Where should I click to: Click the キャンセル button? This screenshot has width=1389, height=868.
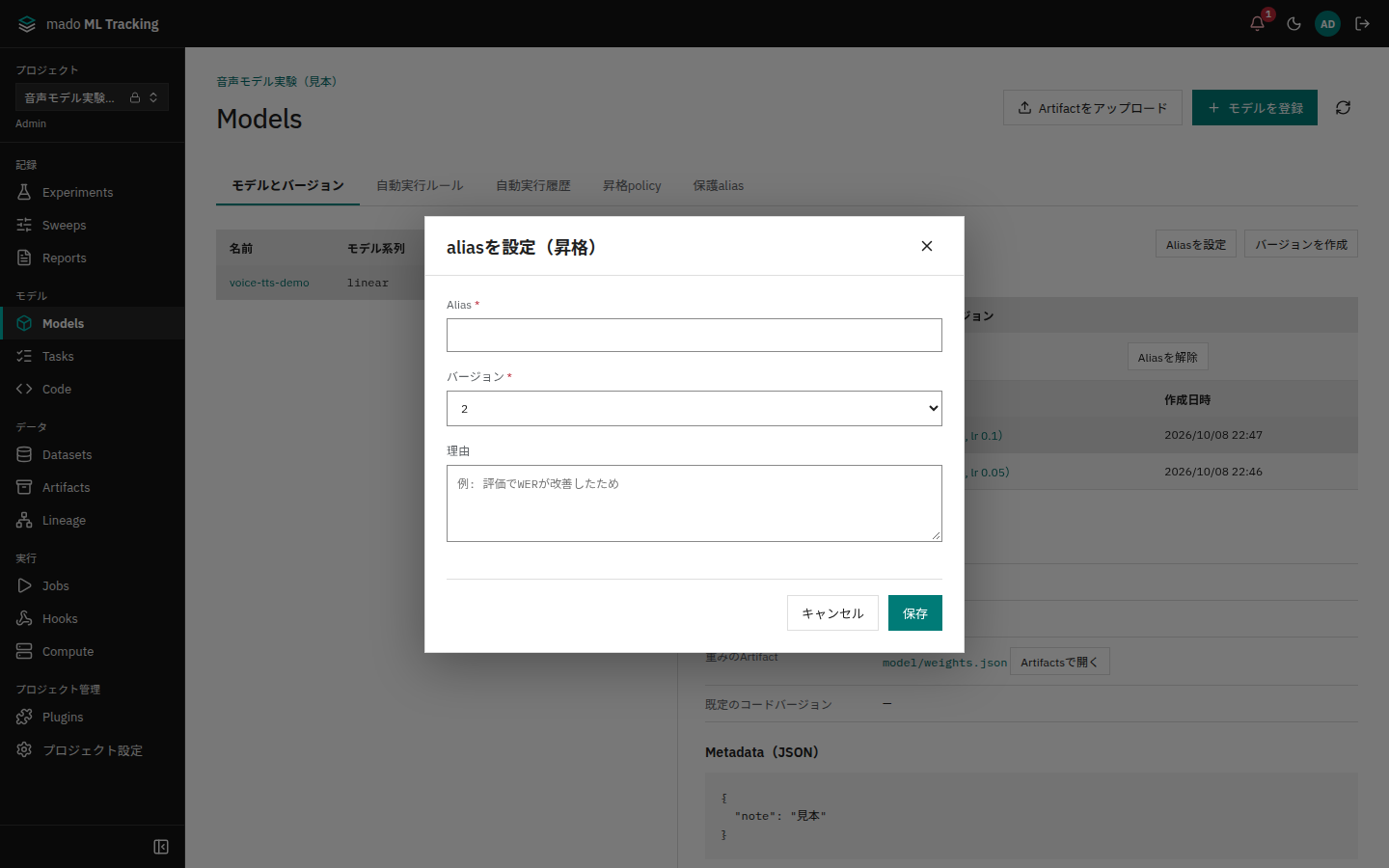pos(832,613)
